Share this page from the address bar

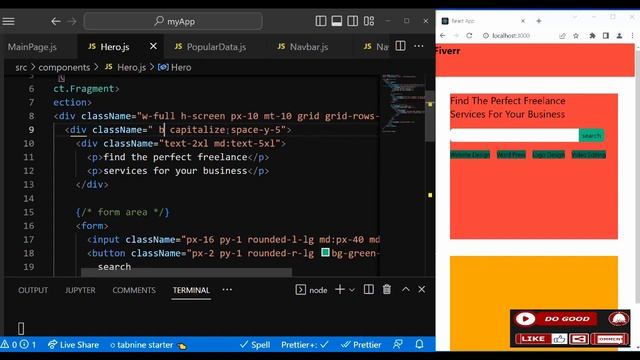point(562,36)
